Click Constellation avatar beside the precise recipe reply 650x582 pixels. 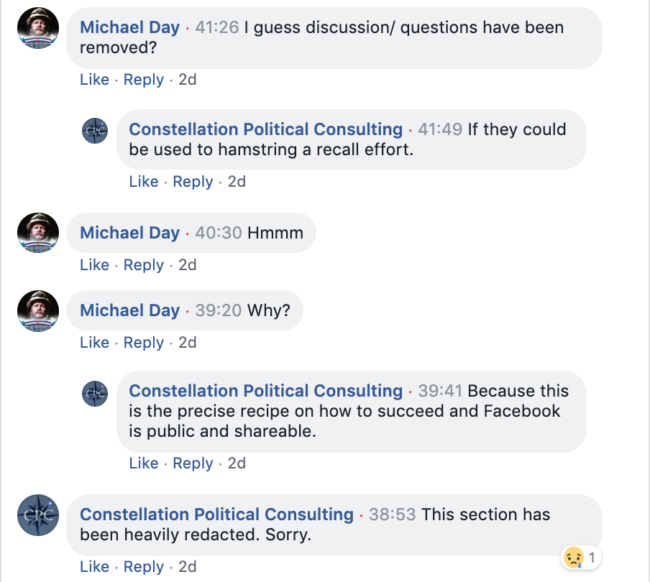point(95,393)
